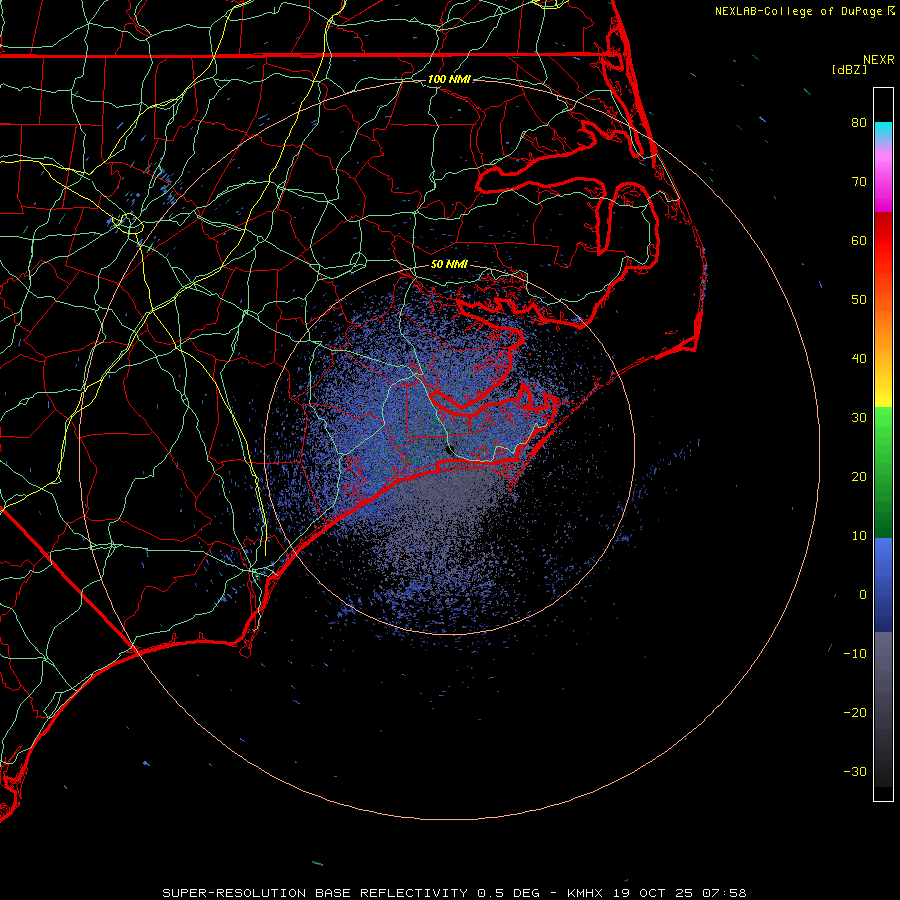Click the orange segment of the reflectivity color bar
900x900 pixels.
point(883,330)
